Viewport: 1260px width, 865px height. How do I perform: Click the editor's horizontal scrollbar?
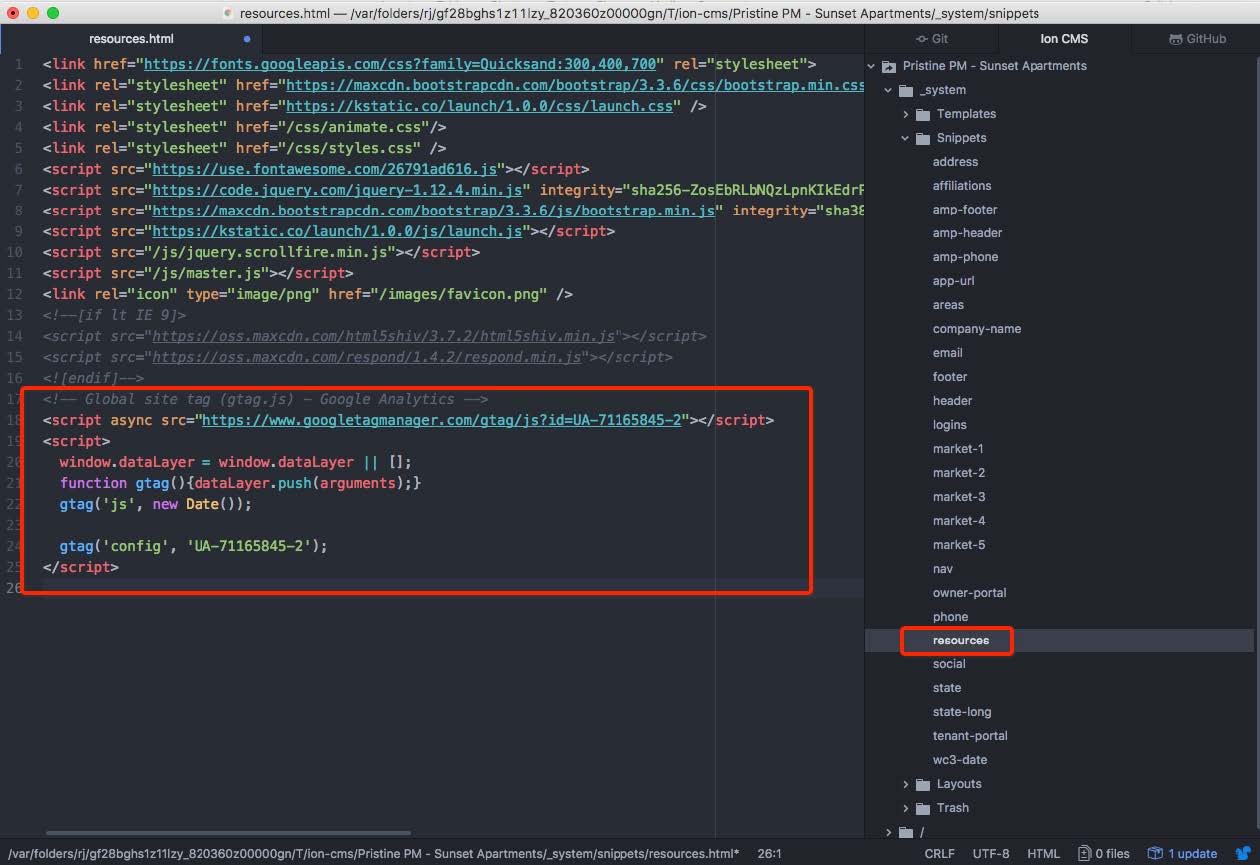(228, 832)
